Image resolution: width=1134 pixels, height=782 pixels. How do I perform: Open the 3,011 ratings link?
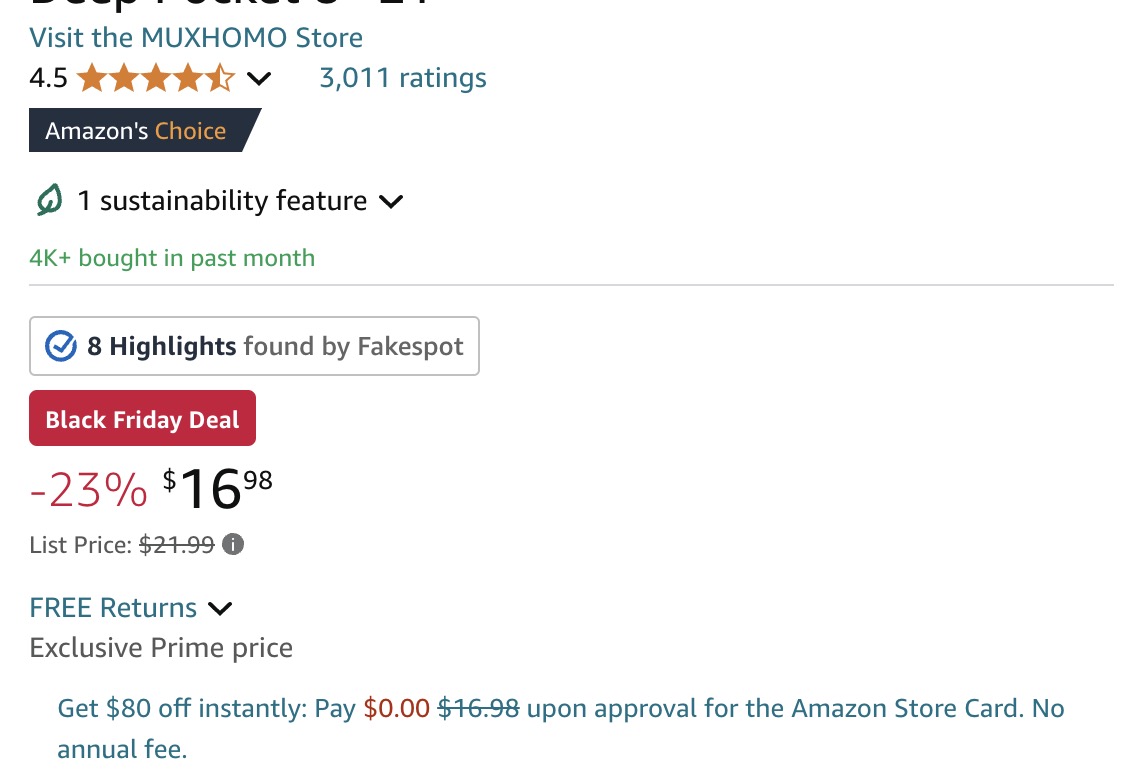(403, 78)
